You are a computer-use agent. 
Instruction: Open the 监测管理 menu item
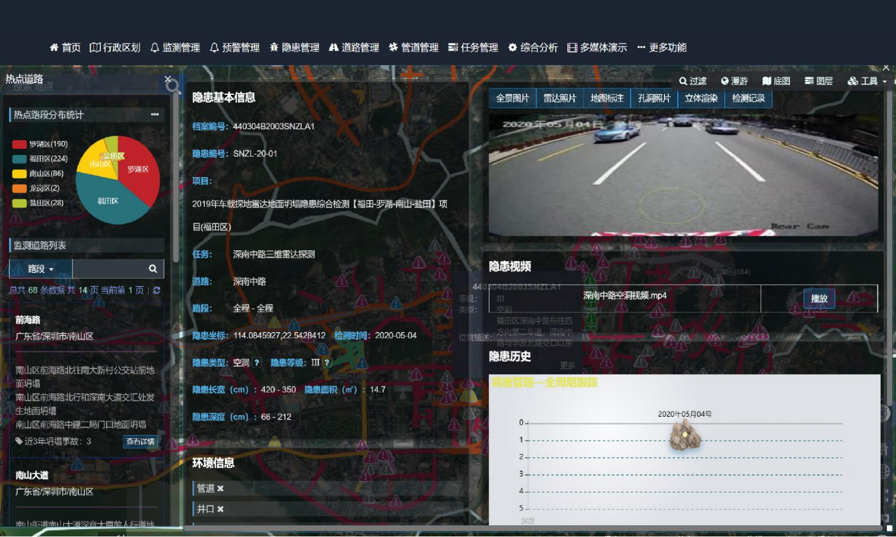coord(175,47)
